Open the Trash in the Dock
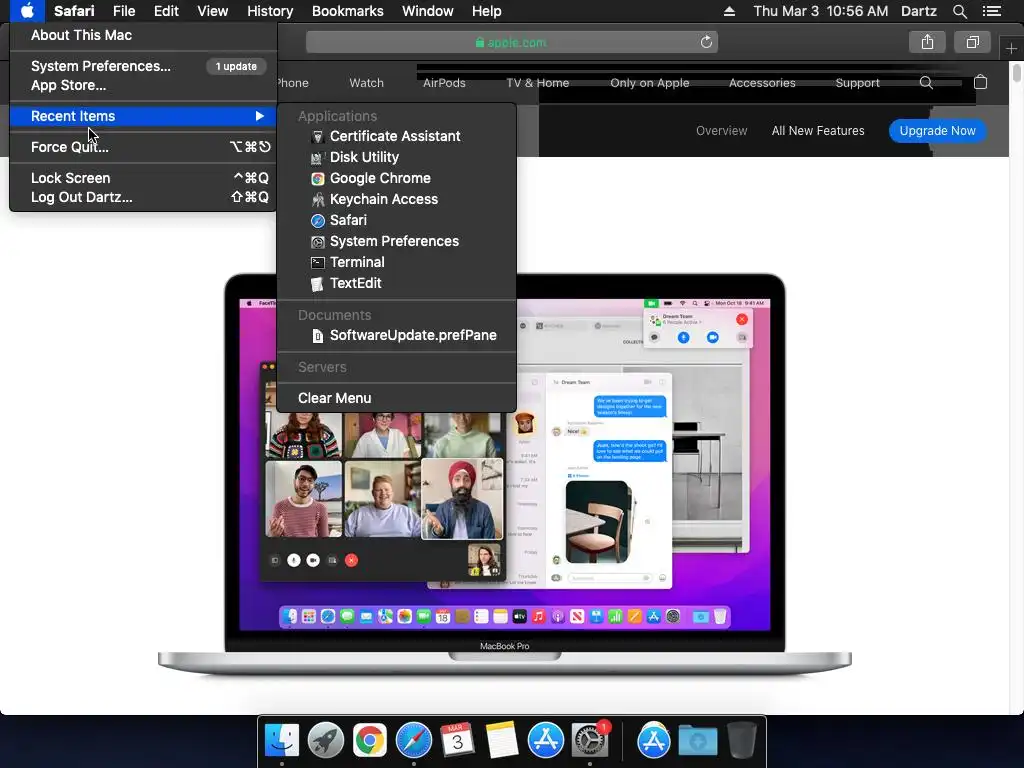This screenshot has height=768, width=1024. pos(742,741)
